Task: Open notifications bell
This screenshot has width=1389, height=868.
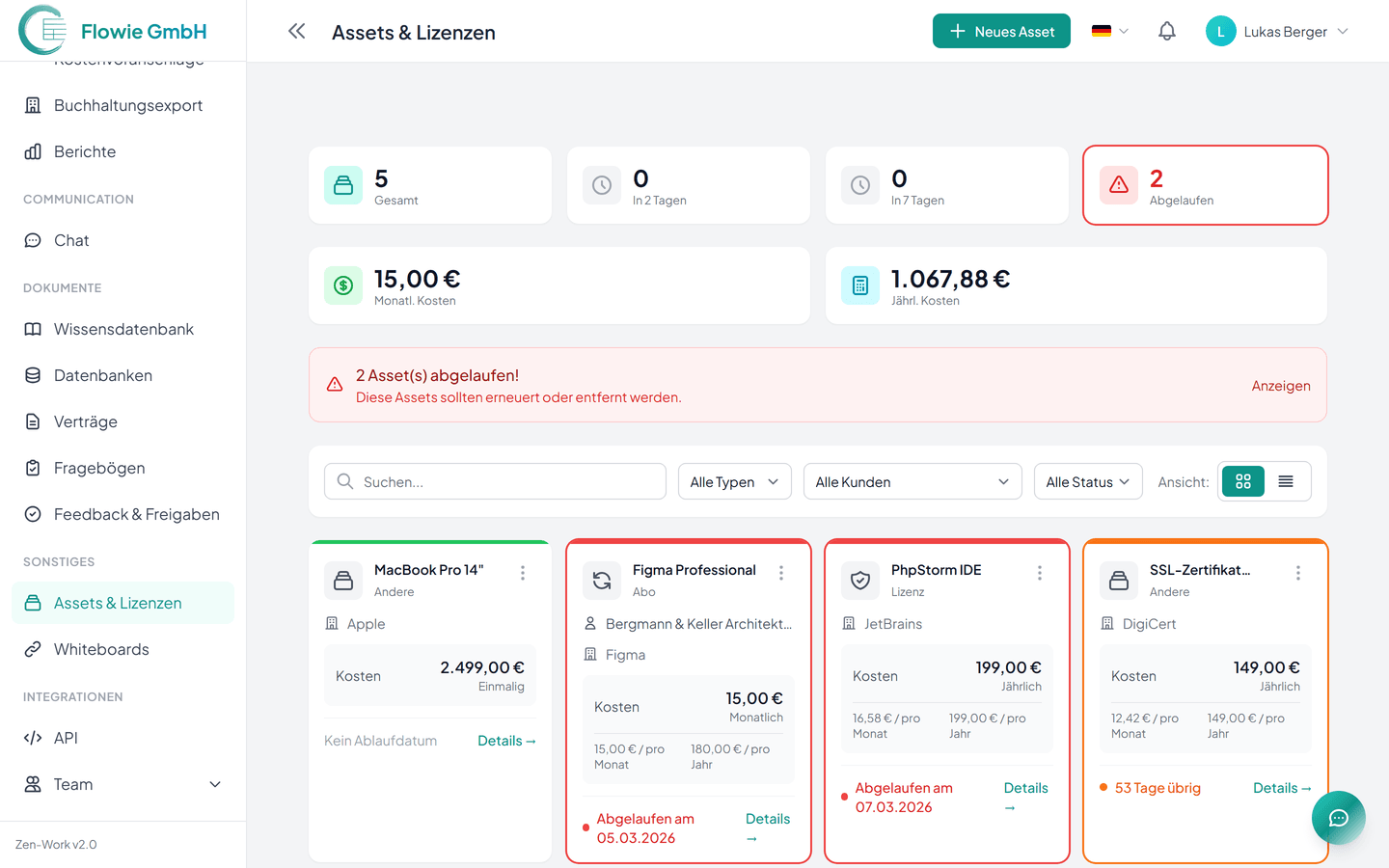Action: tap(1166, 32)
